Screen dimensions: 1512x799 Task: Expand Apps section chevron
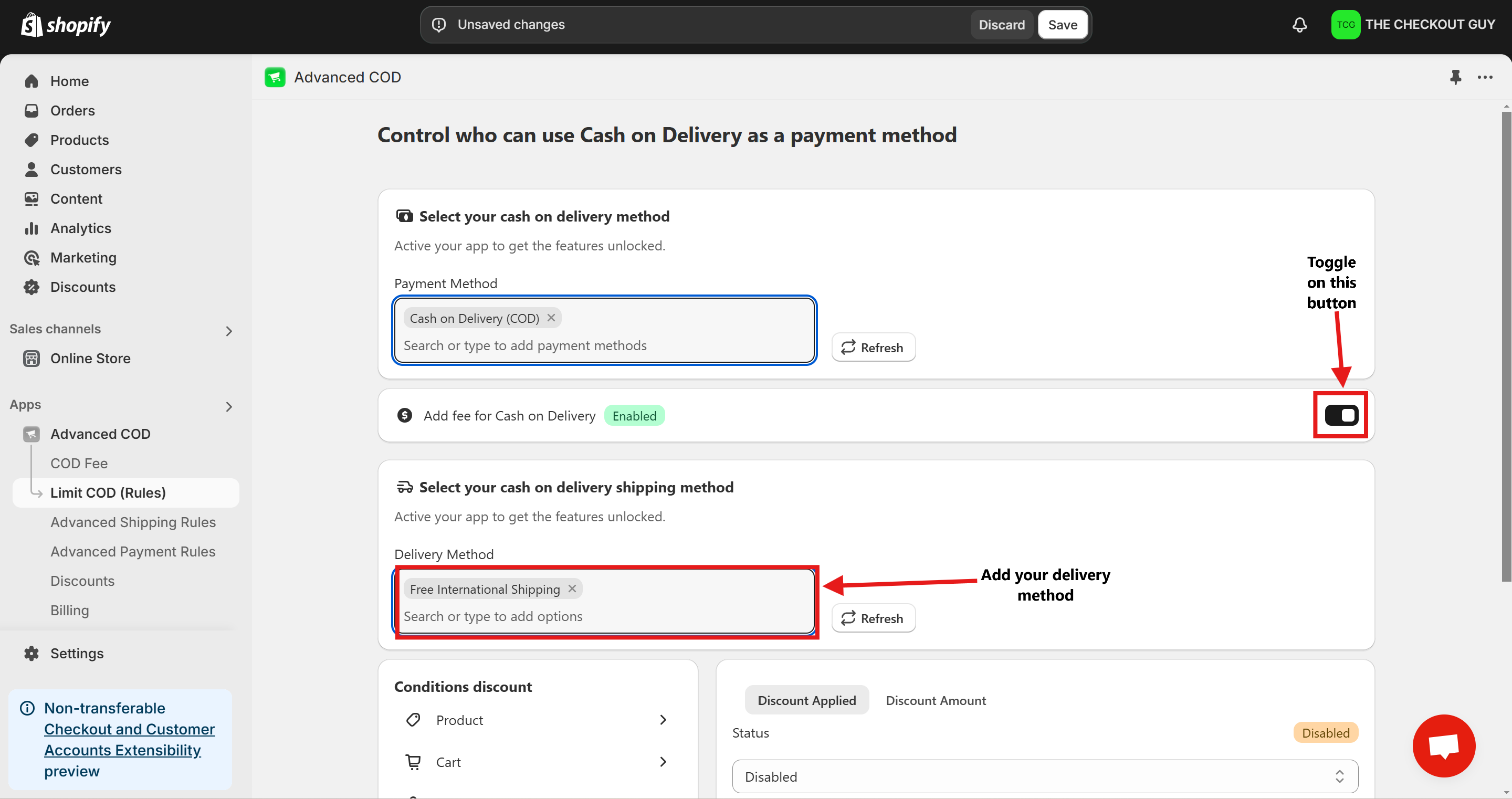click(x=229, y=407)
